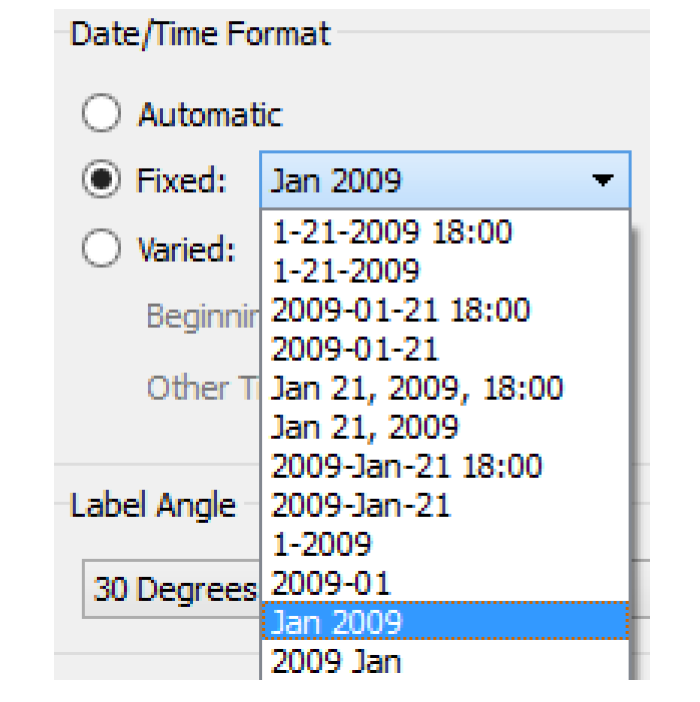Click the highlighted Jan 2009 list item
Screen dimensions: 700x702
(336, 622)
